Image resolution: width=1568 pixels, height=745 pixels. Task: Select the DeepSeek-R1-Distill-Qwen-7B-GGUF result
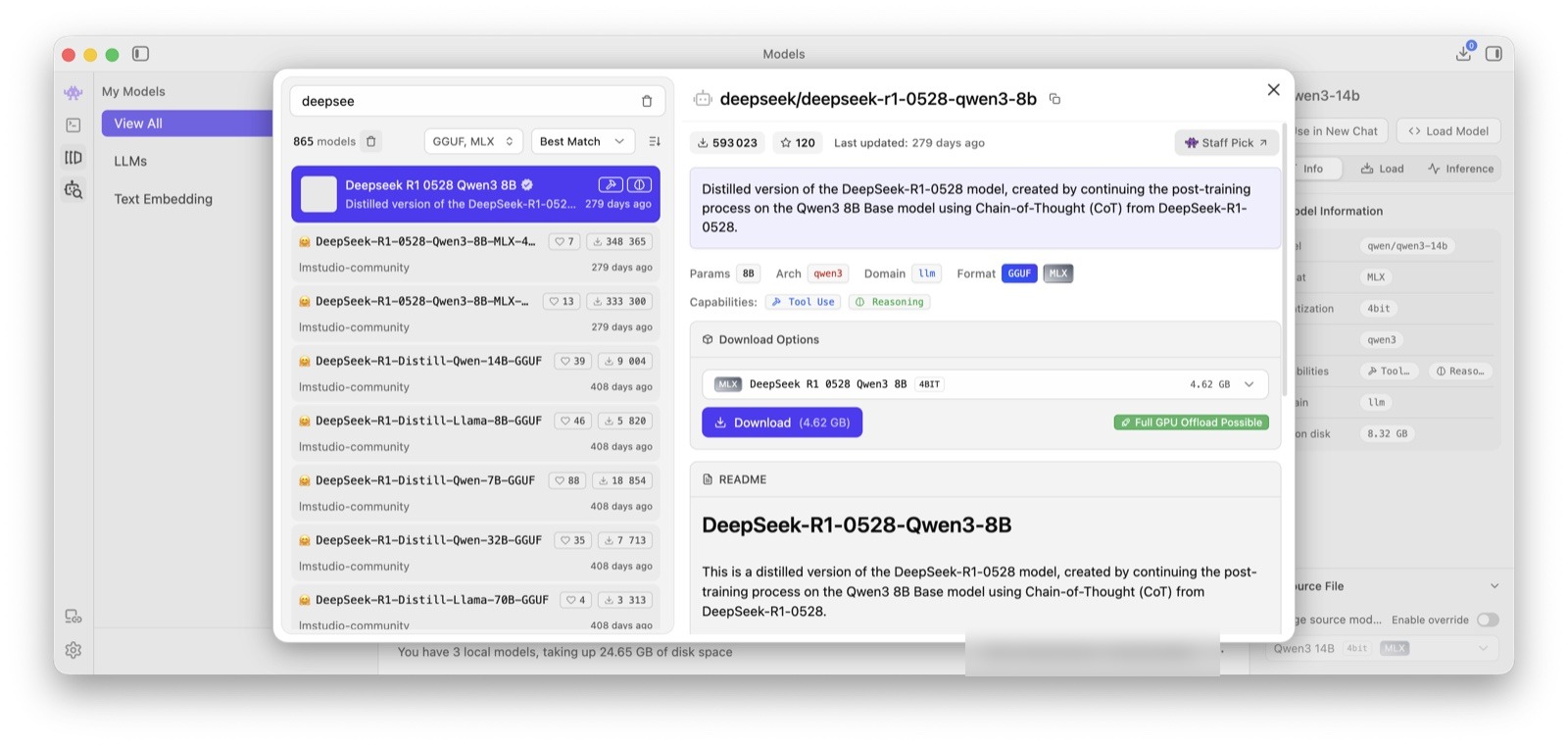click(475, 492)
